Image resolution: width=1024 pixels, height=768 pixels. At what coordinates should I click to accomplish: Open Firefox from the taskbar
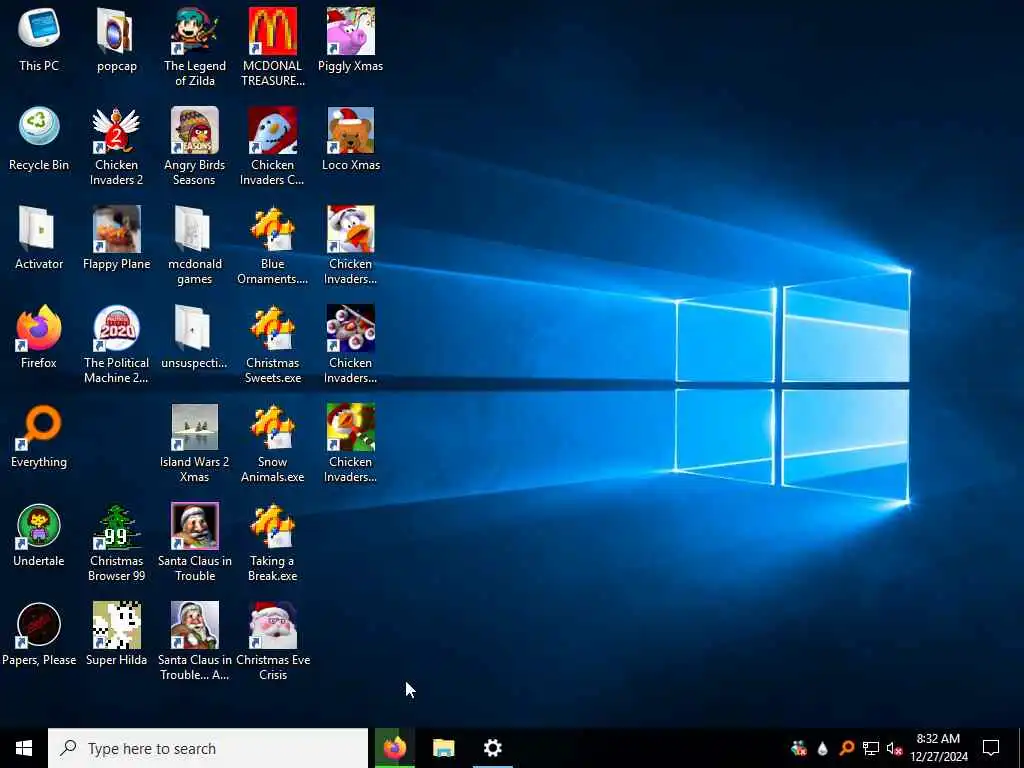pyautogui.click(x=394, y=748)
